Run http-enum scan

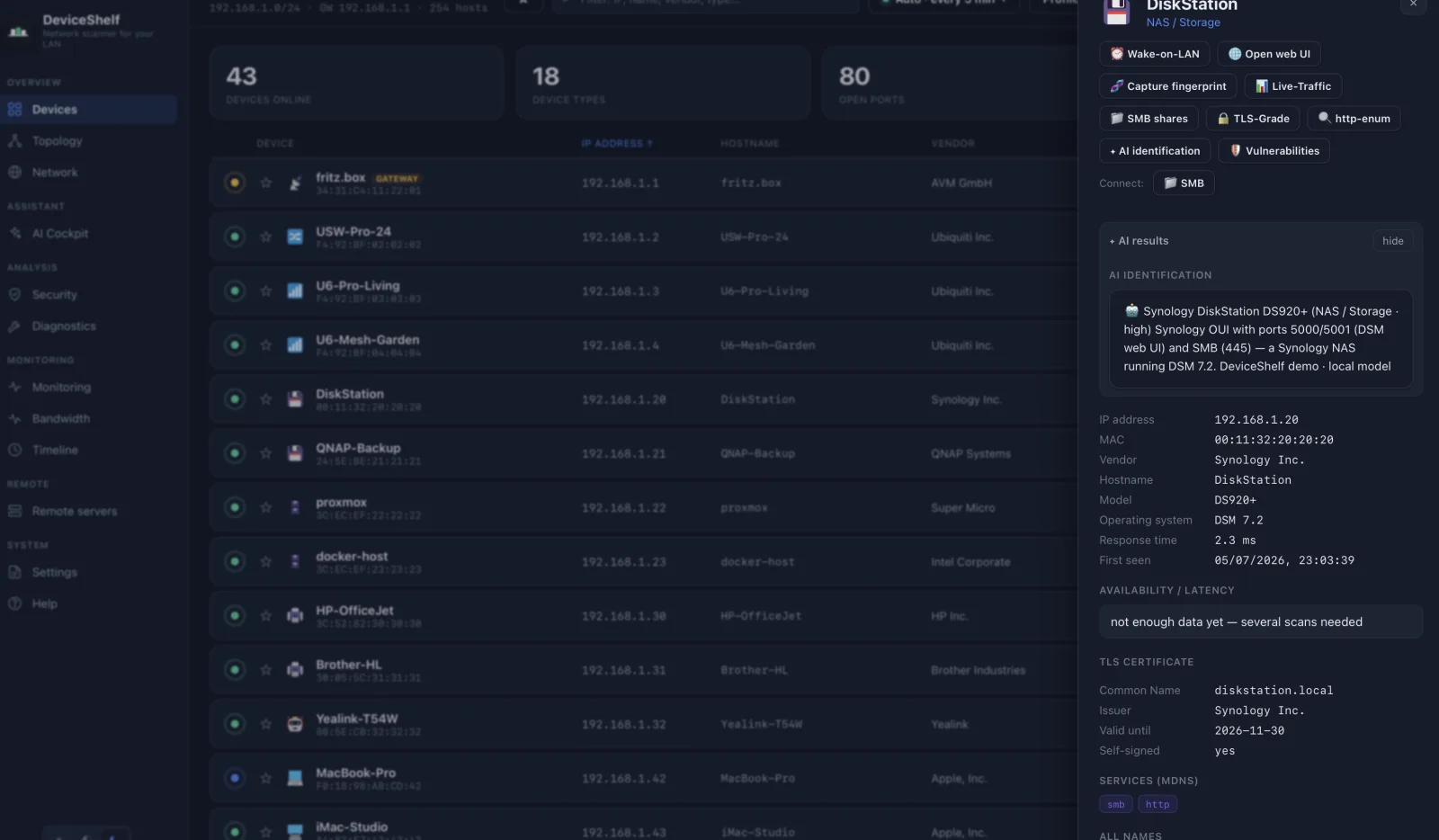[1354, 119]
